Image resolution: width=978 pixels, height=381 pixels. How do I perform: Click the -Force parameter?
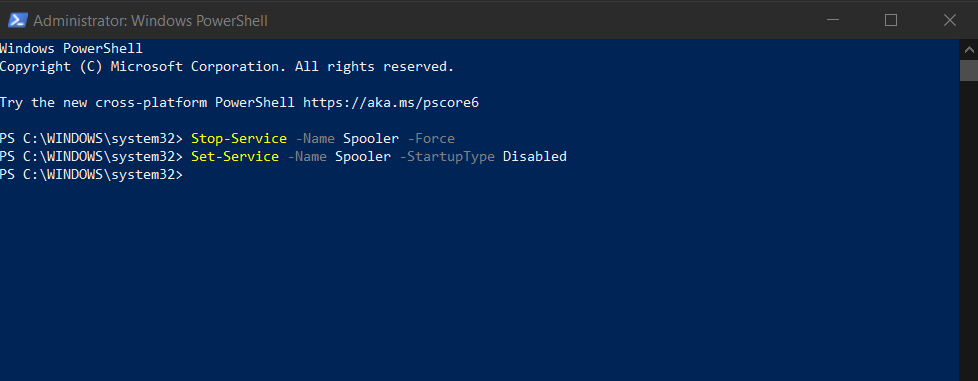[x=431, y=138]
